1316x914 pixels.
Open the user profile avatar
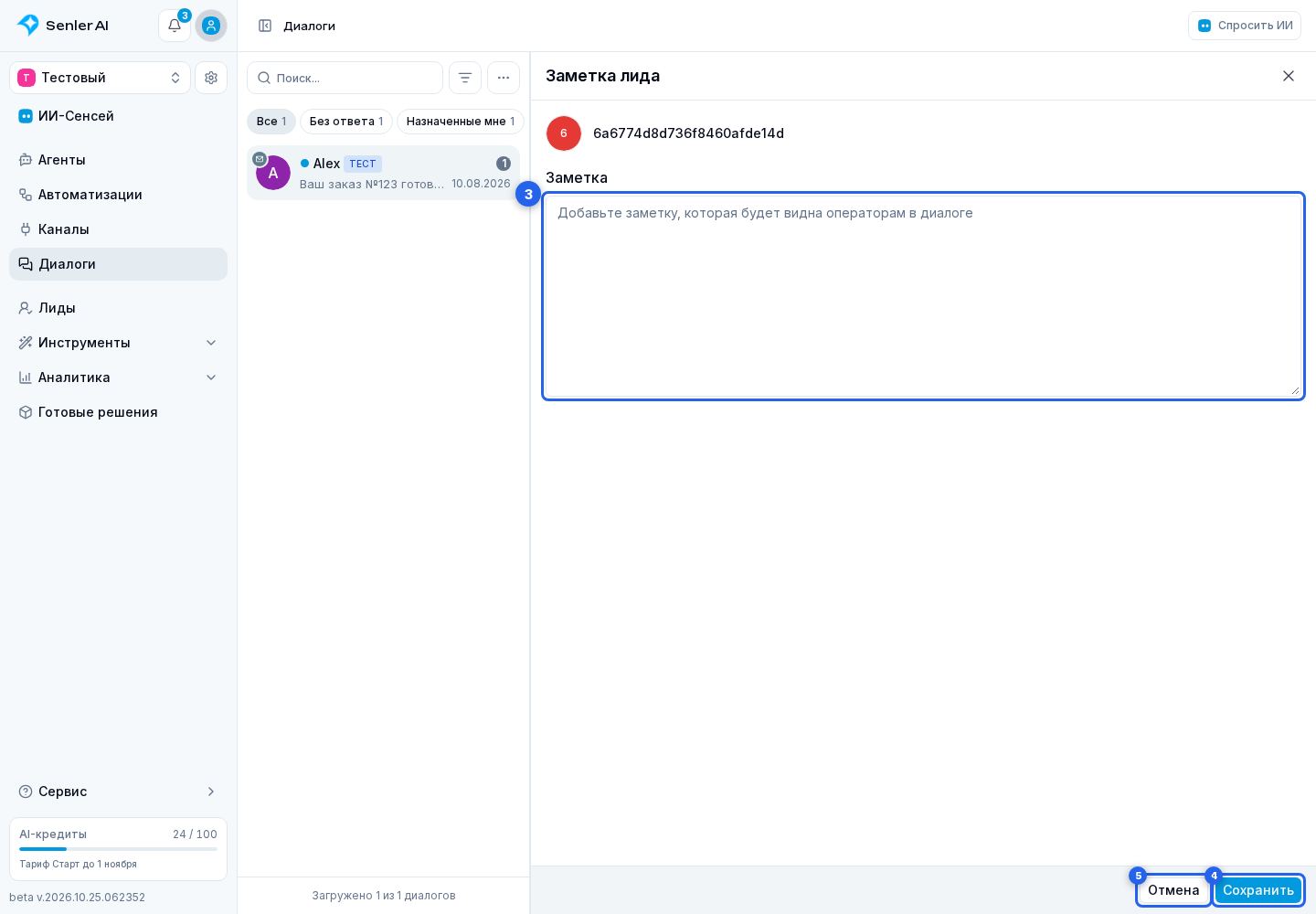point(211,26)
